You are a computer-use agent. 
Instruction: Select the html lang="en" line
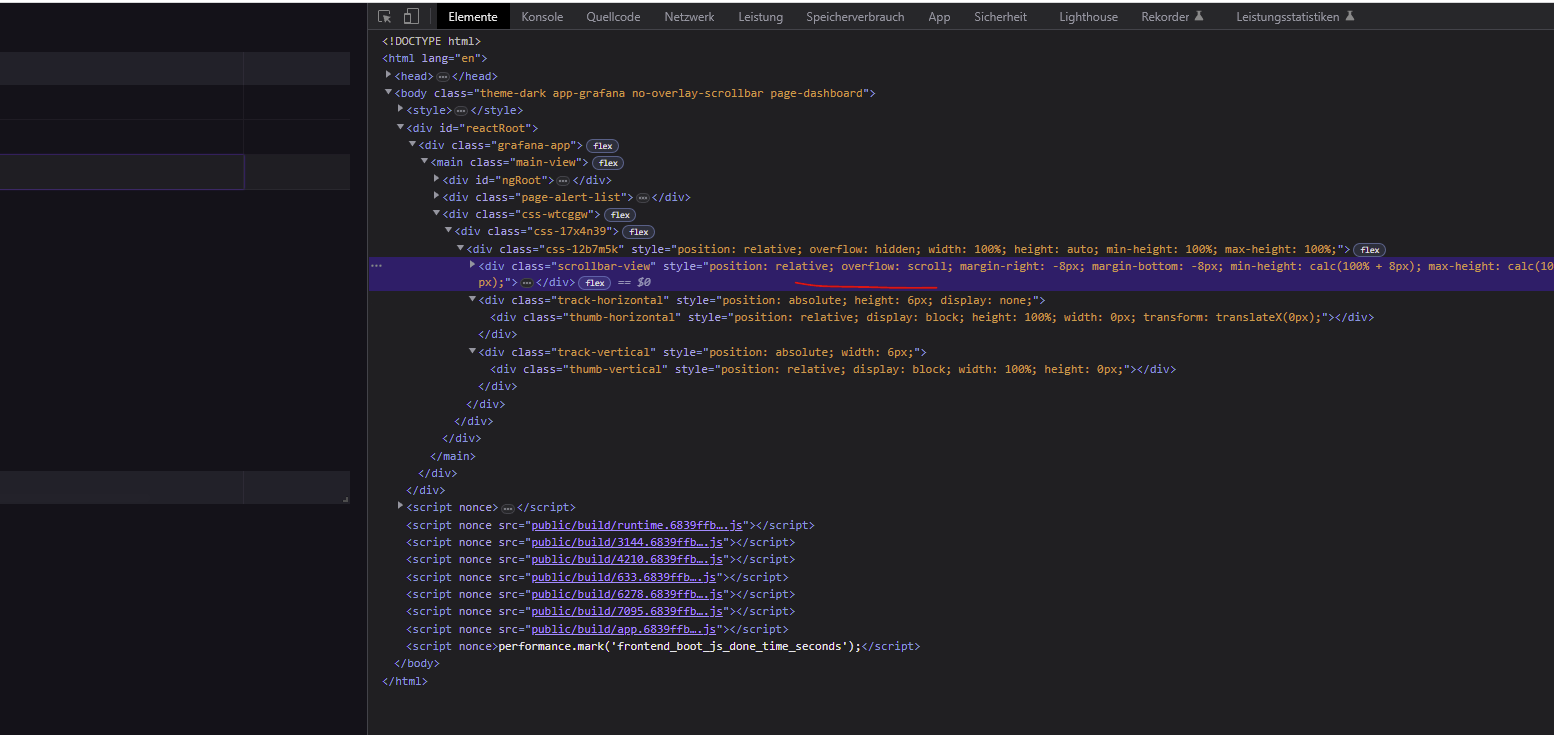pyautogui.click(x=435, y=58)
